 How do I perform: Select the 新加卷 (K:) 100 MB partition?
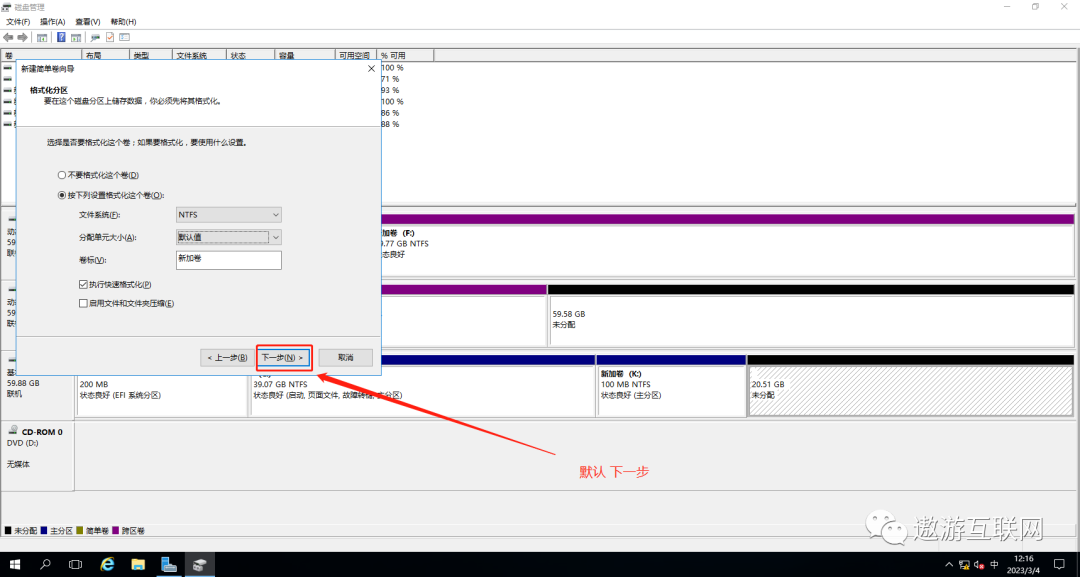click(x=671, y=391)
